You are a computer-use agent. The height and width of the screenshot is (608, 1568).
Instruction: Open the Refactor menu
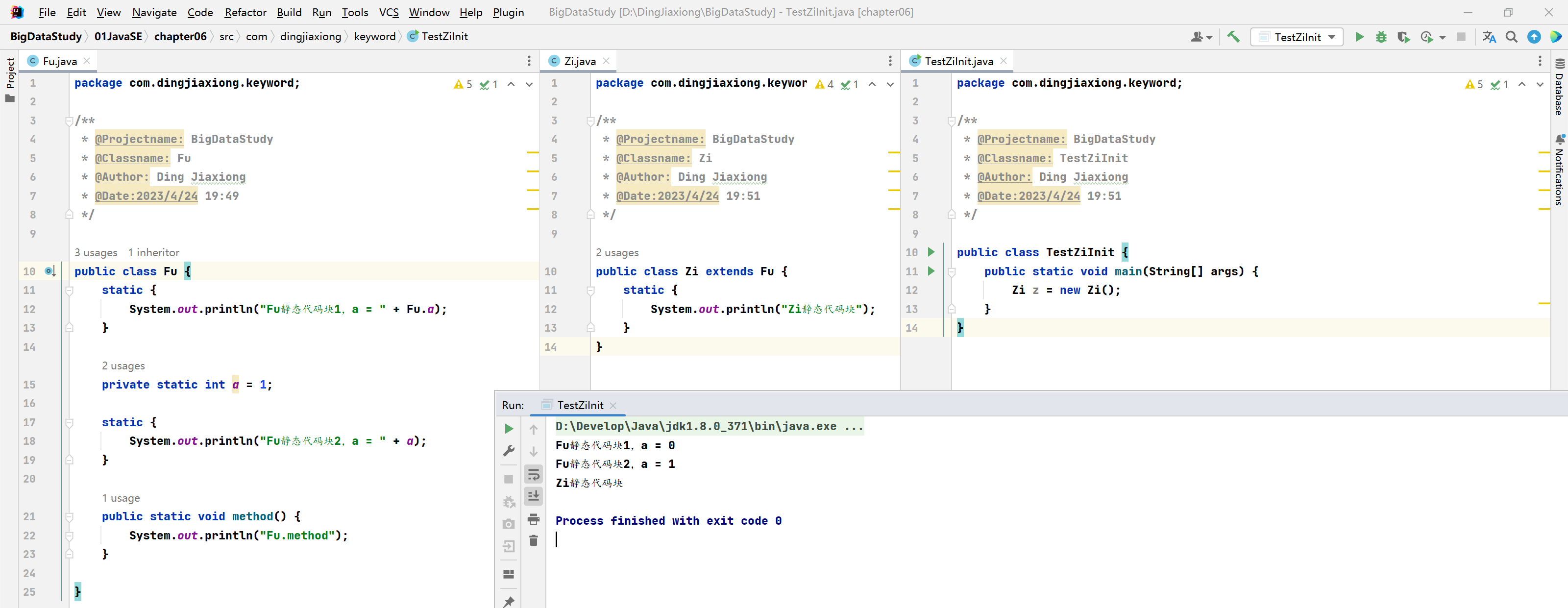point(245,12)
